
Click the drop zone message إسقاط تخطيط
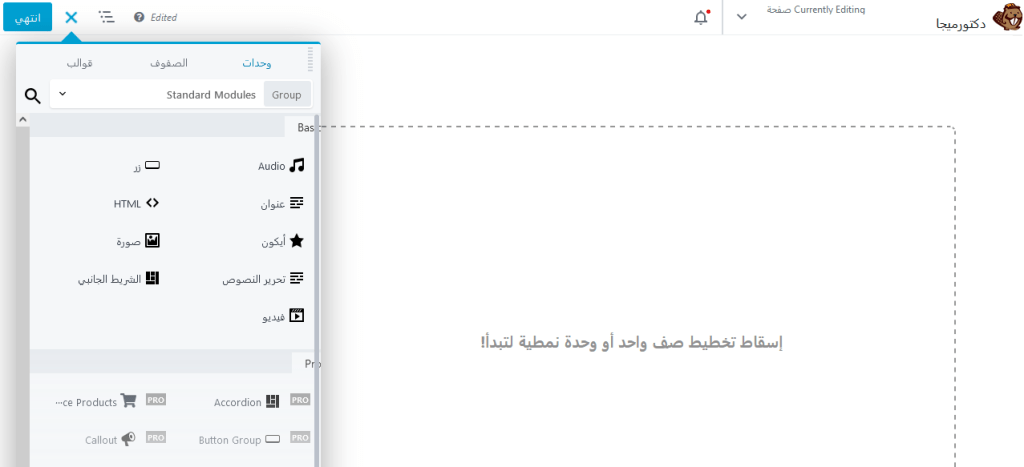631,342
